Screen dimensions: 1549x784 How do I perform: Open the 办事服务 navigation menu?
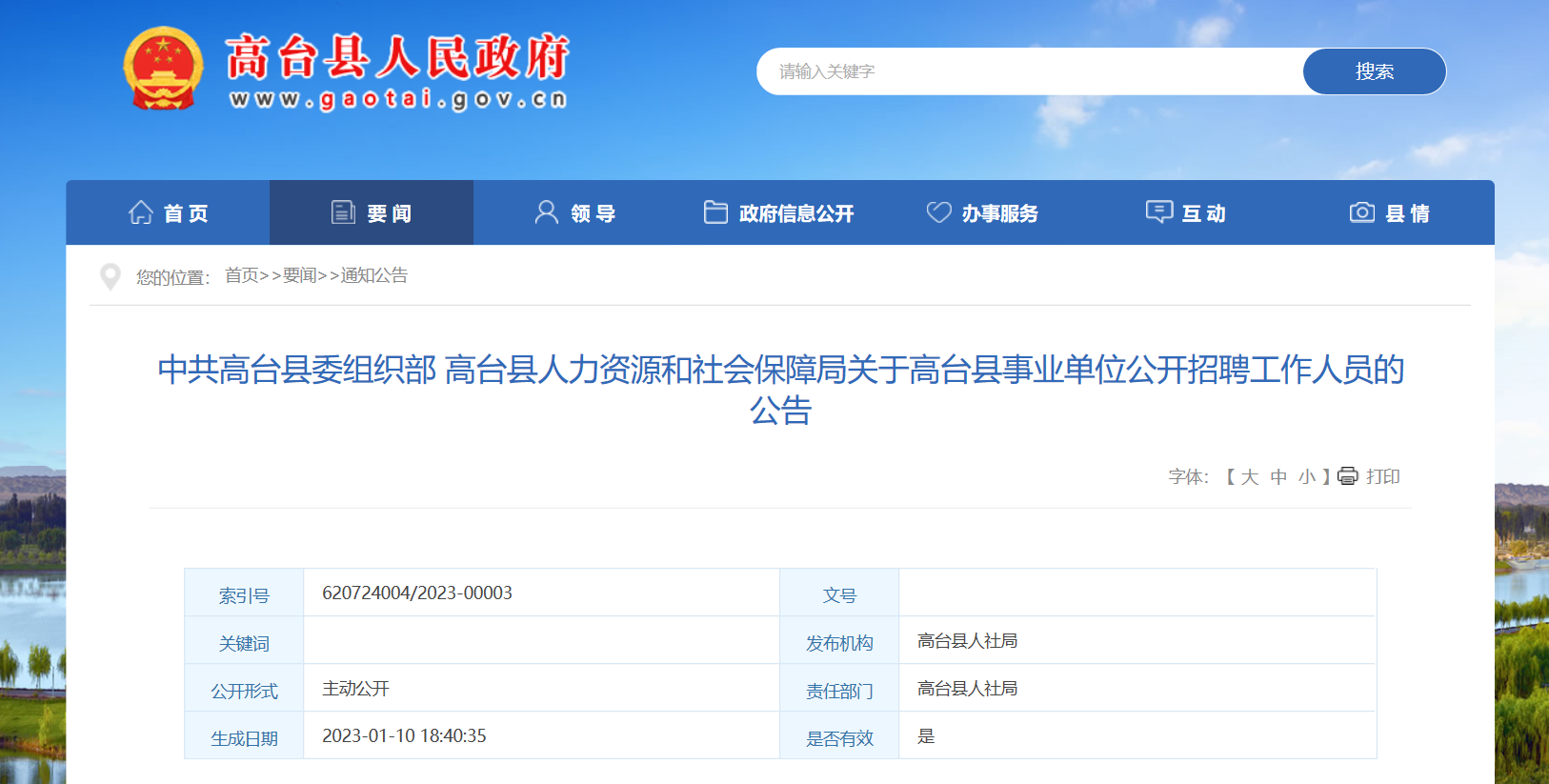click(983, 212)
